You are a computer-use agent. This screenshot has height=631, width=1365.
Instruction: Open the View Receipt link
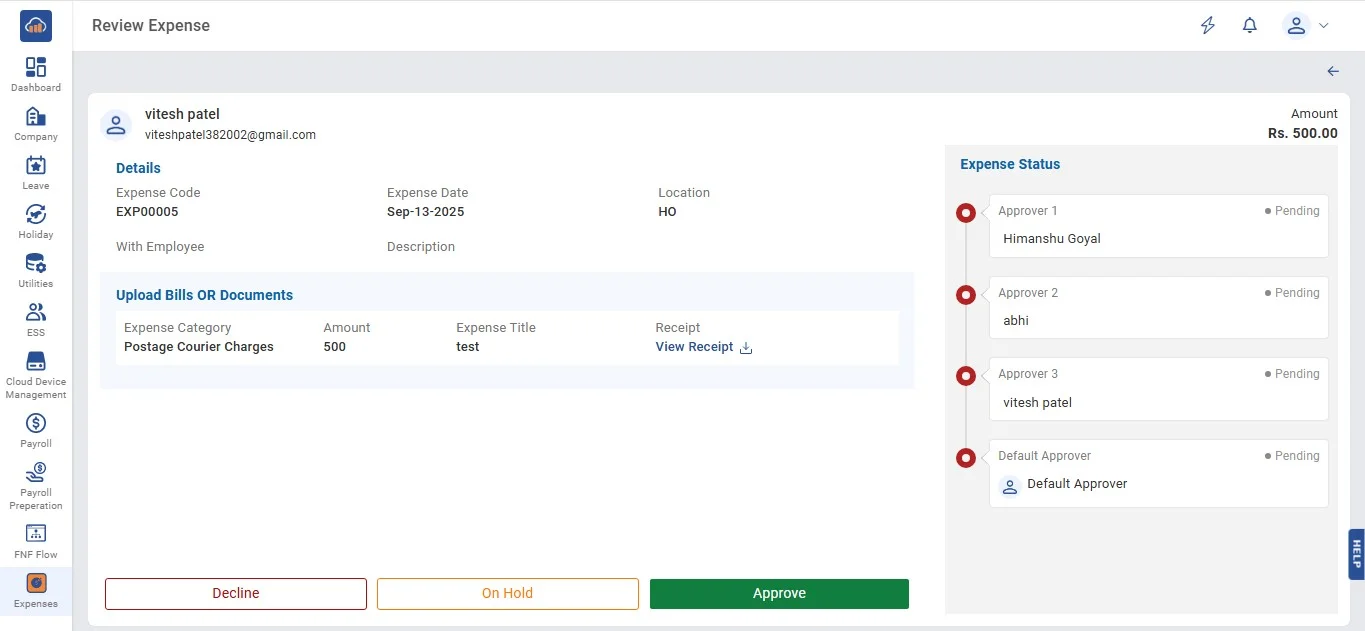pos(695,347)
